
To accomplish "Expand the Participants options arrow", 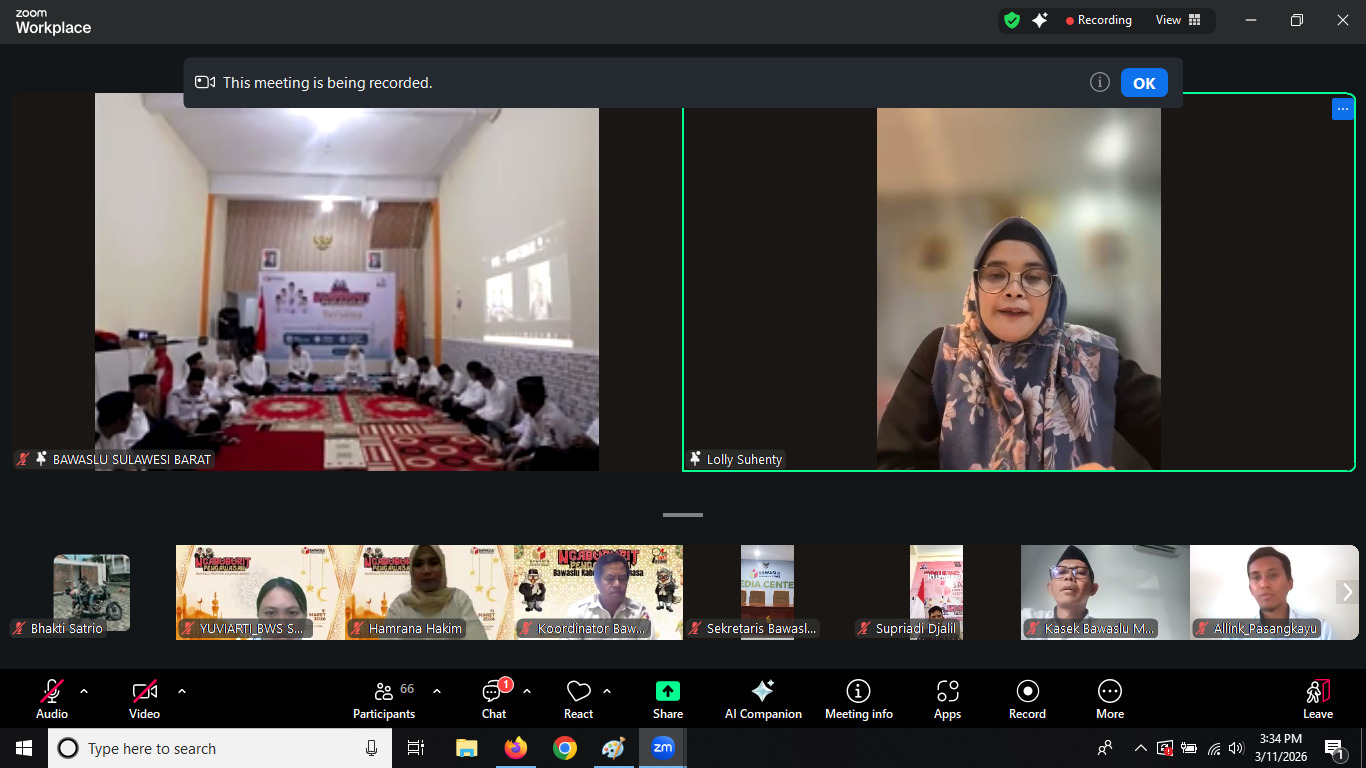I will coord(437,691).
